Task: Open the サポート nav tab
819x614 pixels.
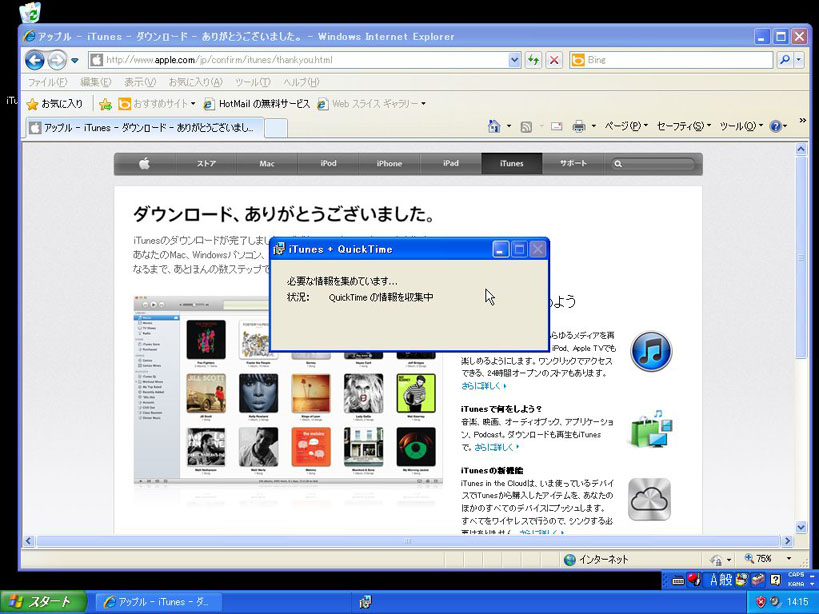Action: click(572, 163)
